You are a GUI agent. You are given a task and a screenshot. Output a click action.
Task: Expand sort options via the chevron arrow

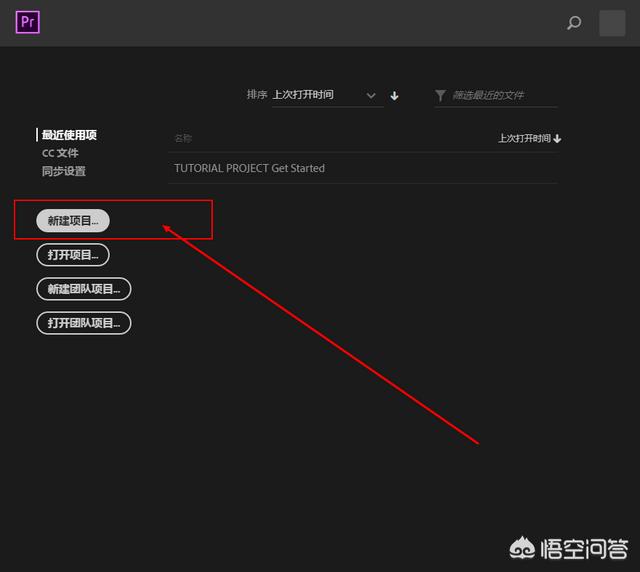pyautogui.click(x=371, y=96)
